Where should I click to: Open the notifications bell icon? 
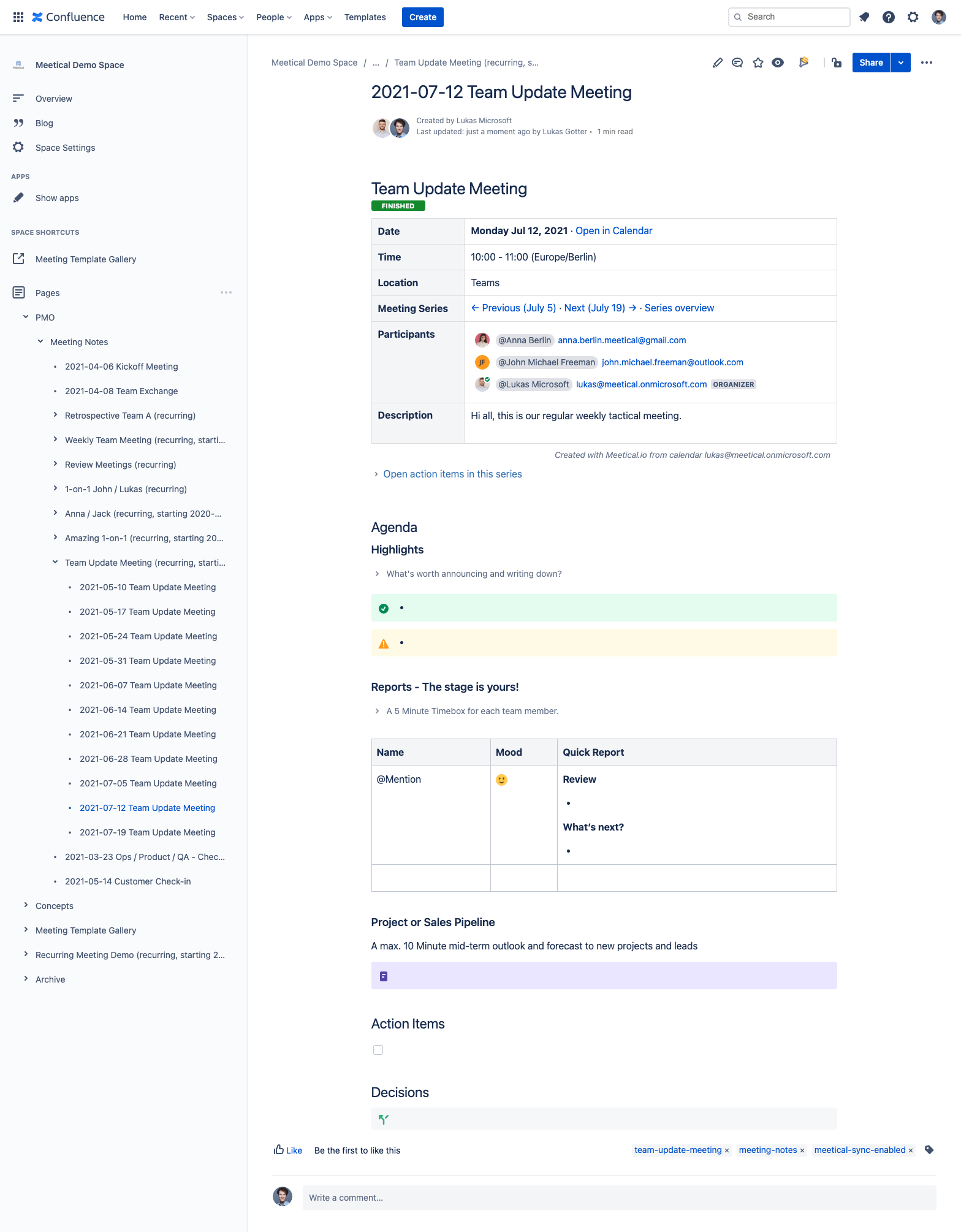coord(864,17)
